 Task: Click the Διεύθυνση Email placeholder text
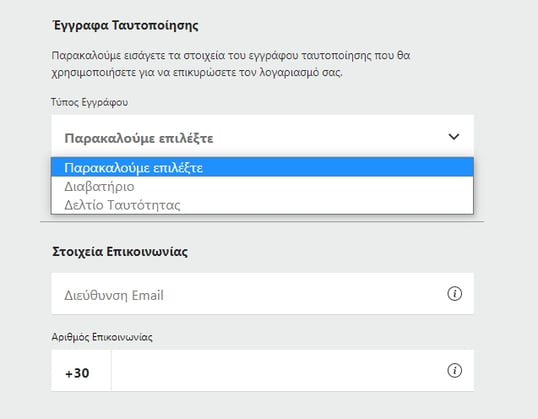(x=114, y=295)
